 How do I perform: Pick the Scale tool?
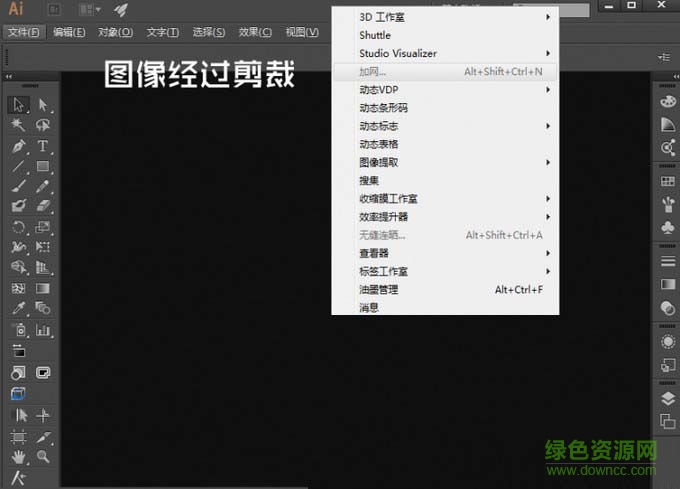tap(42, 227)
